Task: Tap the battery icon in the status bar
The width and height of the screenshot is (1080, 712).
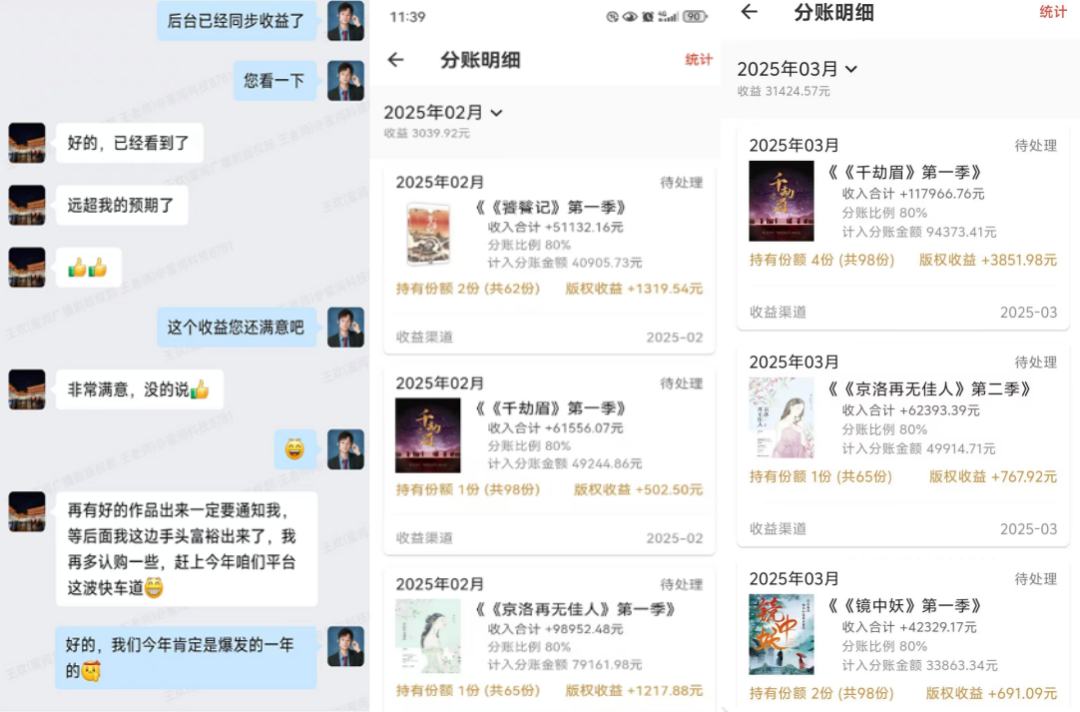Action: tap(695, 17)
